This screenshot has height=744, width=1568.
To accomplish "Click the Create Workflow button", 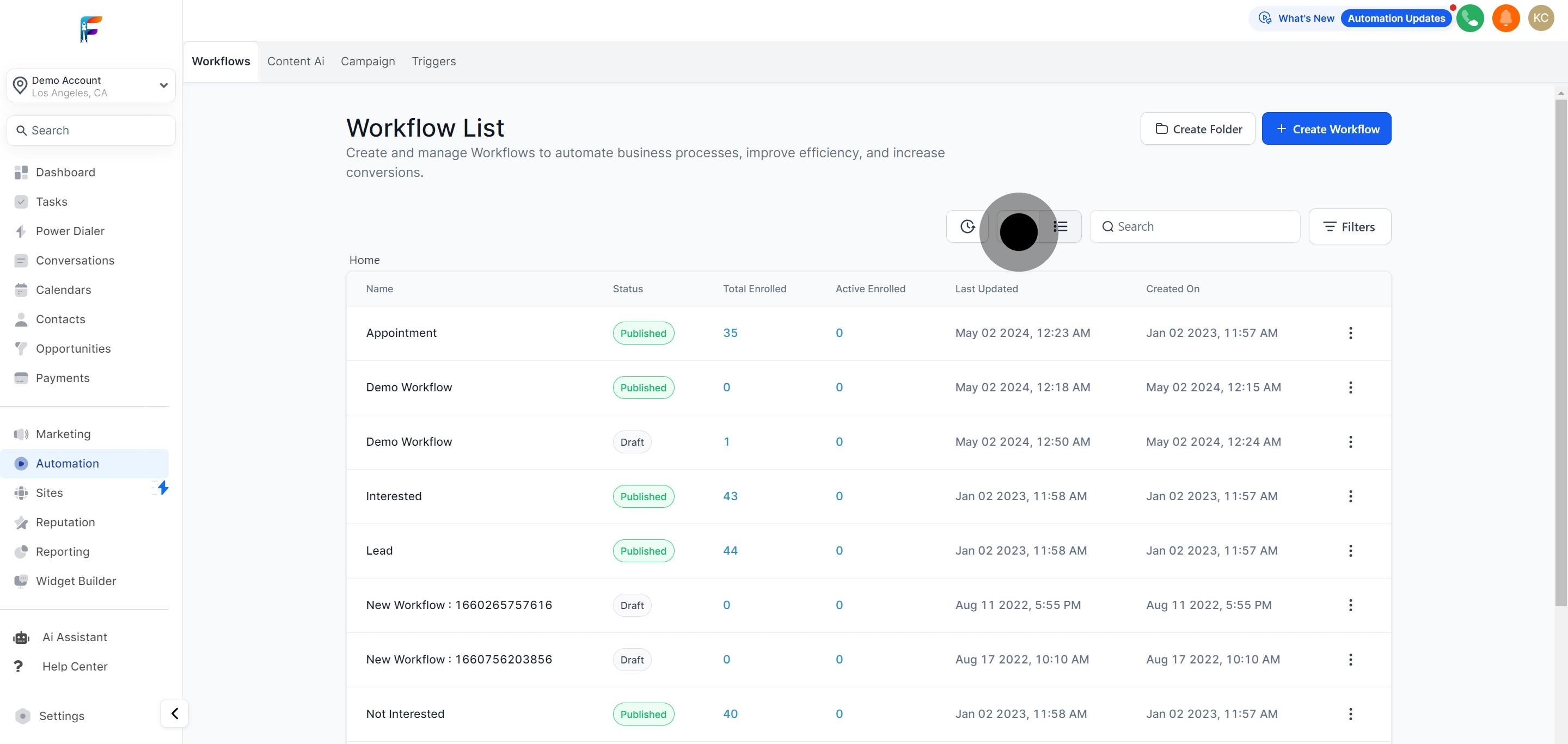I will [x=1326, y=128].
